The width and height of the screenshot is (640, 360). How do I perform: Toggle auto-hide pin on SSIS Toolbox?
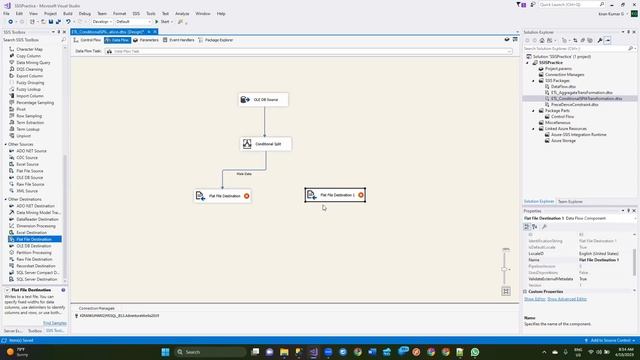58,32
